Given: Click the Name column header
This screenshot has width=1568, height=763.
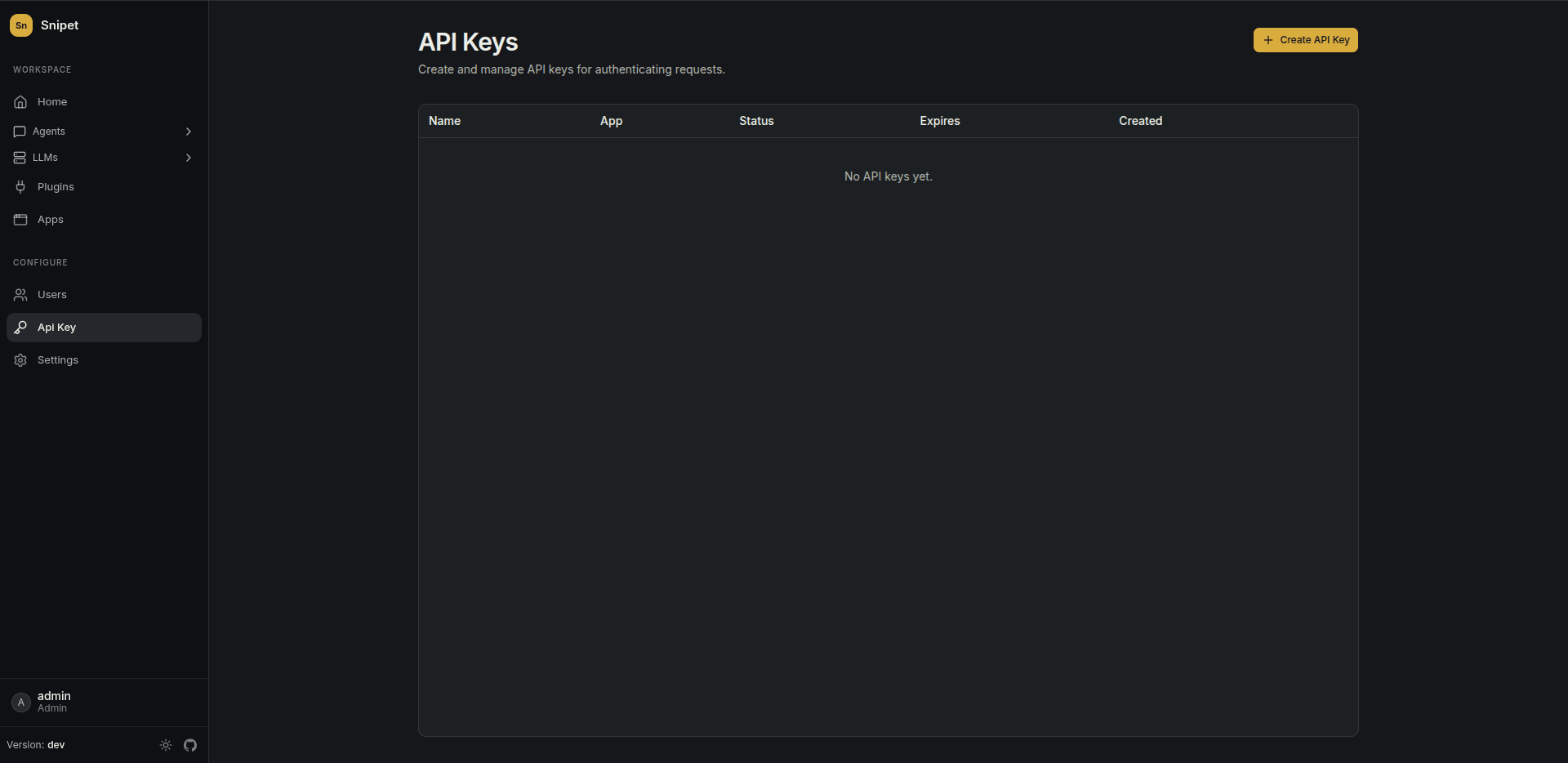Looking at the screenshot, I should pyautogui.click(x=444, y=121).
